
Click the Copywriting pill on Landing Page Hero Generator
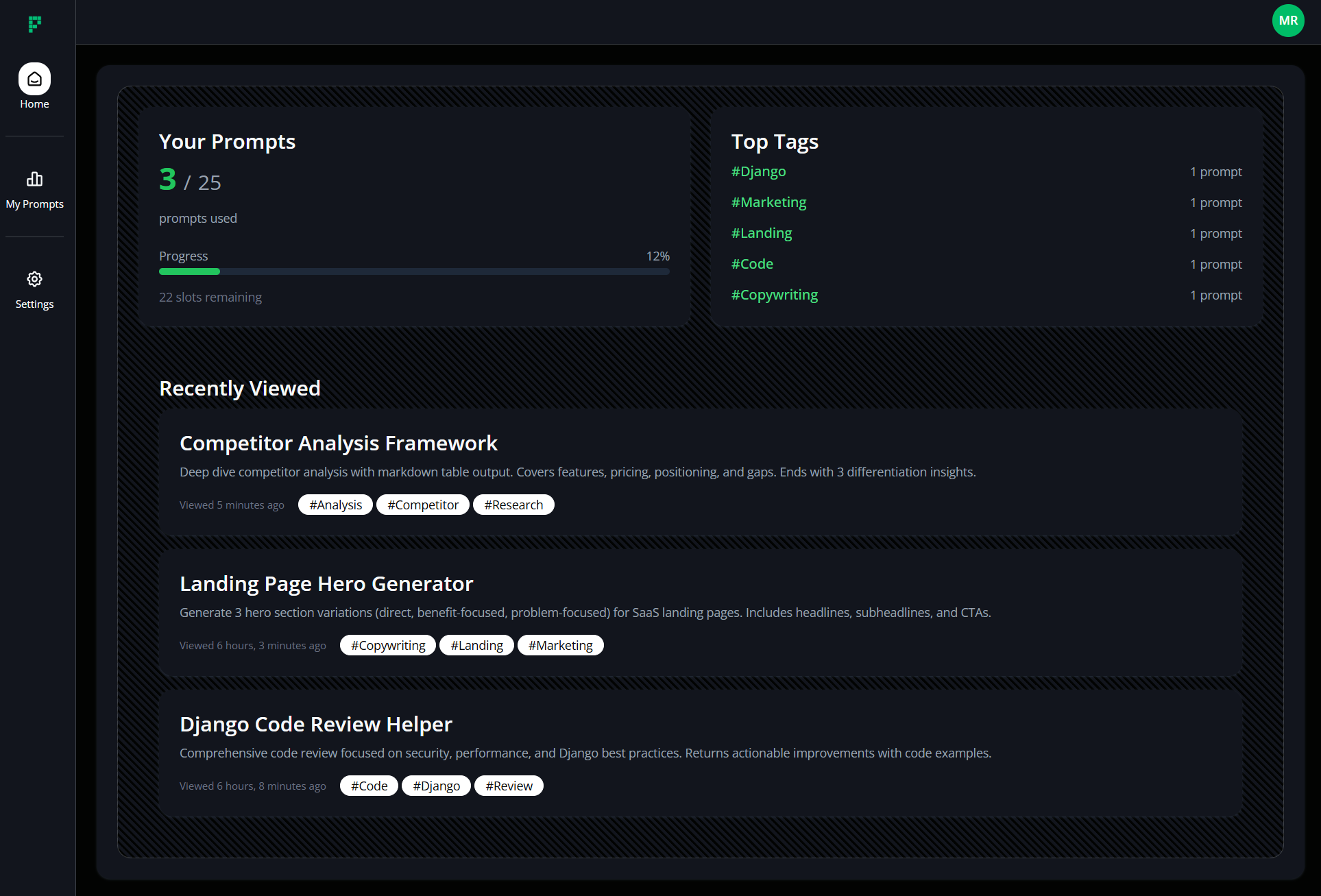(387, 645)
